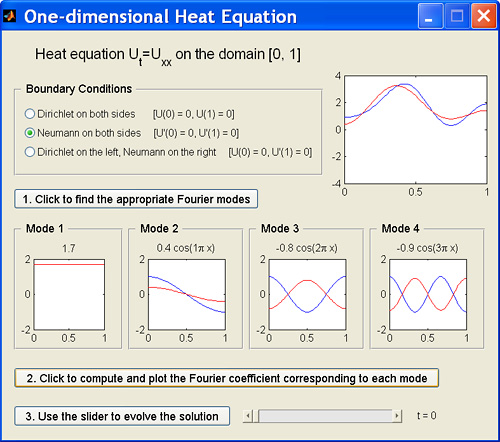The image size is (500, 442).
Task: Click the Mode 1 plot
Action: [x=69, y=295]
